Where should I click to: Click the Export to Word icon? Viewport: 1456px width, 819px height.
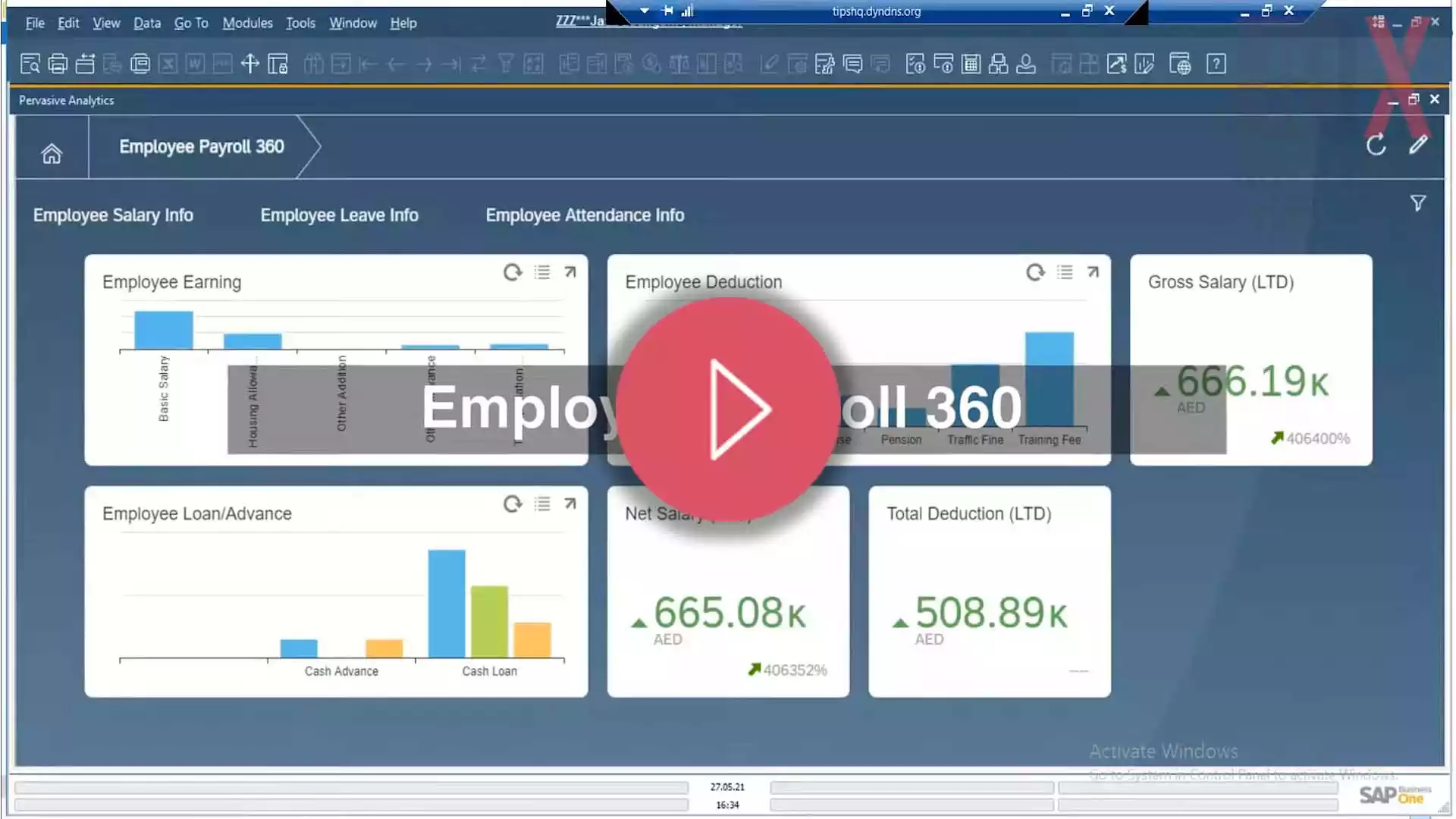195,64
